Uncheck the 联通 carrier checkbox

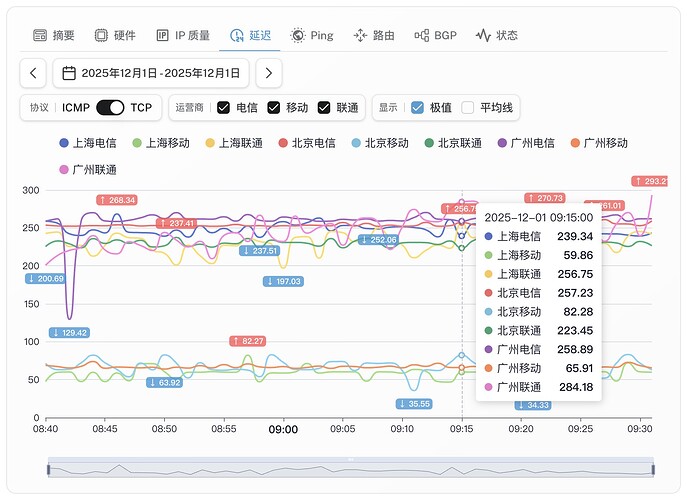click(324, 107)
